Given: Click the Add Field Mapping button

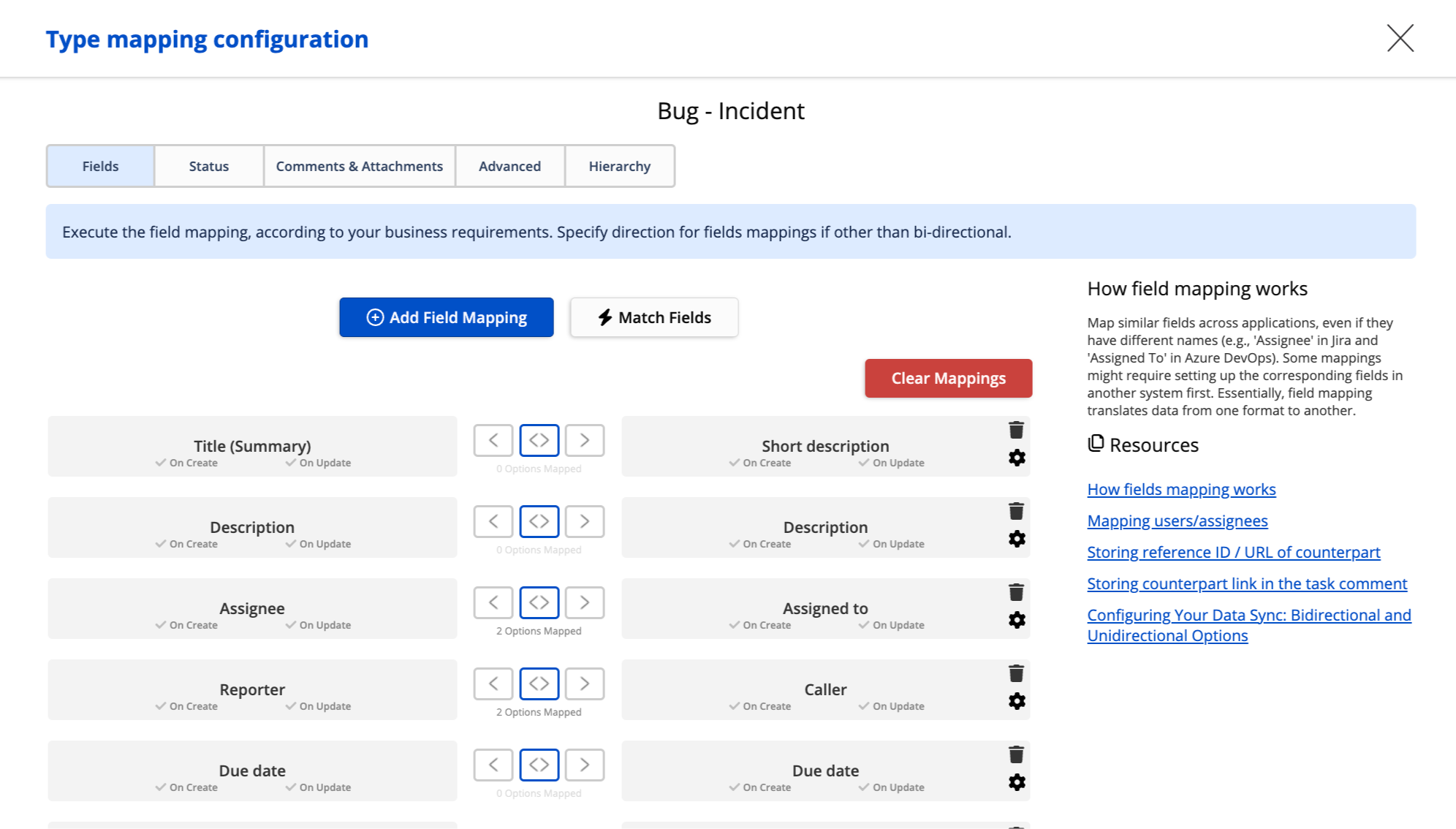Looking at the screenshot, I should tap(446, 318).
